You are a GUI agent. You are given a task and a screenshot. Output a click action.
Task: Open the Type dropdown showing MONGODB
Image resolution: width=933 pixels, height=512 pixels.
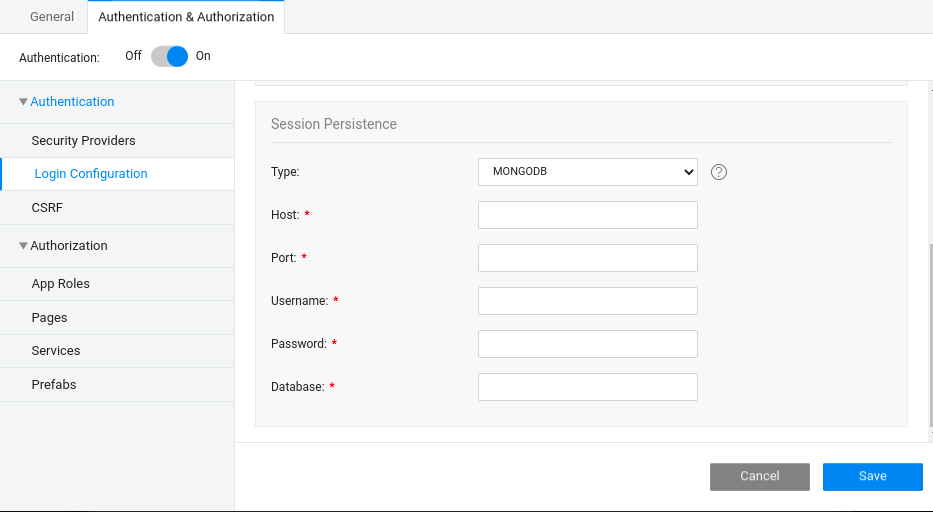coord(587,172)
